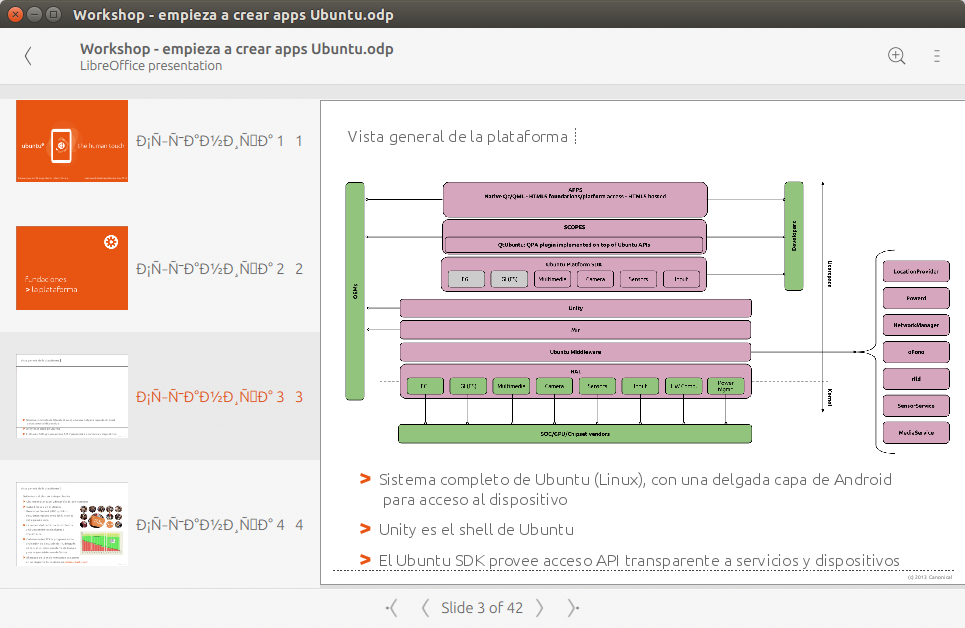This screenshot has width=965, height=628.
Task: Close the document viewer window
Action: 17,15
